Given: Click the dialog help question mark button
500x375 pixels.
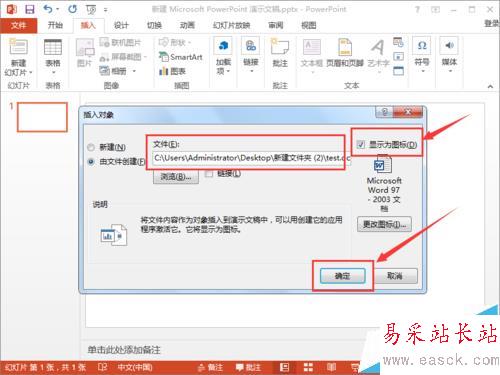Looking at the screenshot, I should (x=384, y=112).
